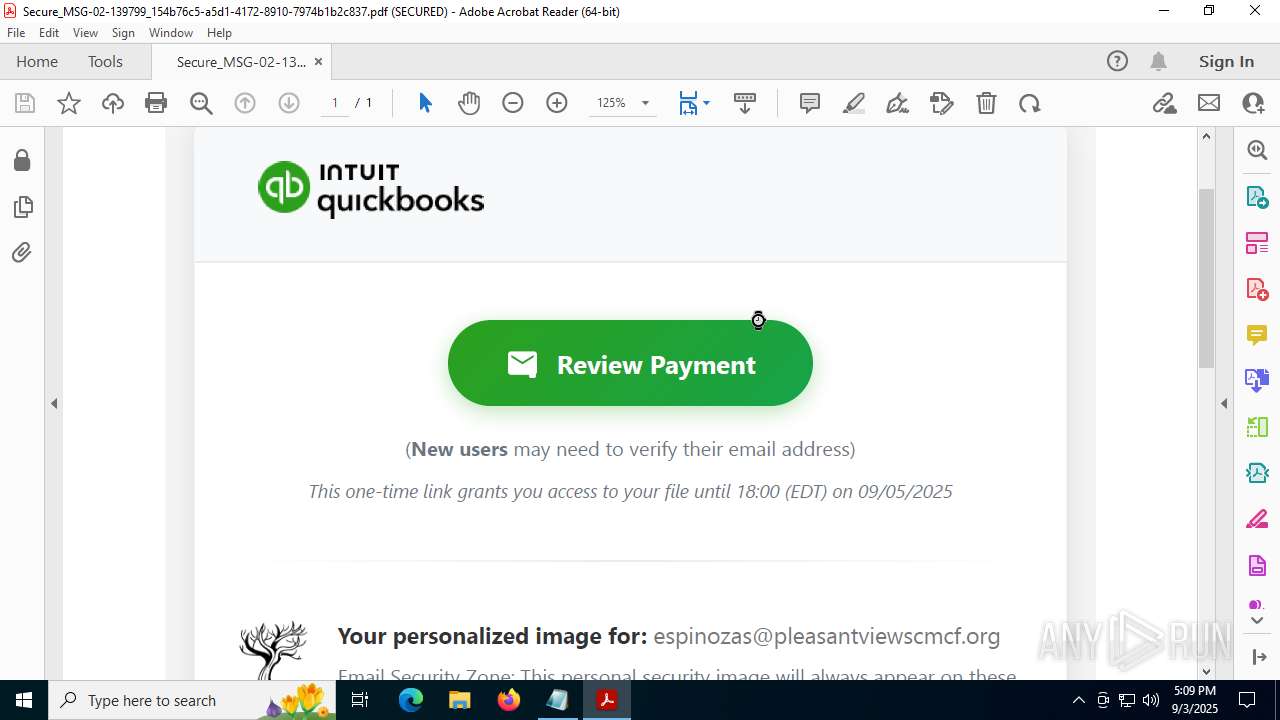Open the attachments paperclip panel

click(x=22, y=253)
